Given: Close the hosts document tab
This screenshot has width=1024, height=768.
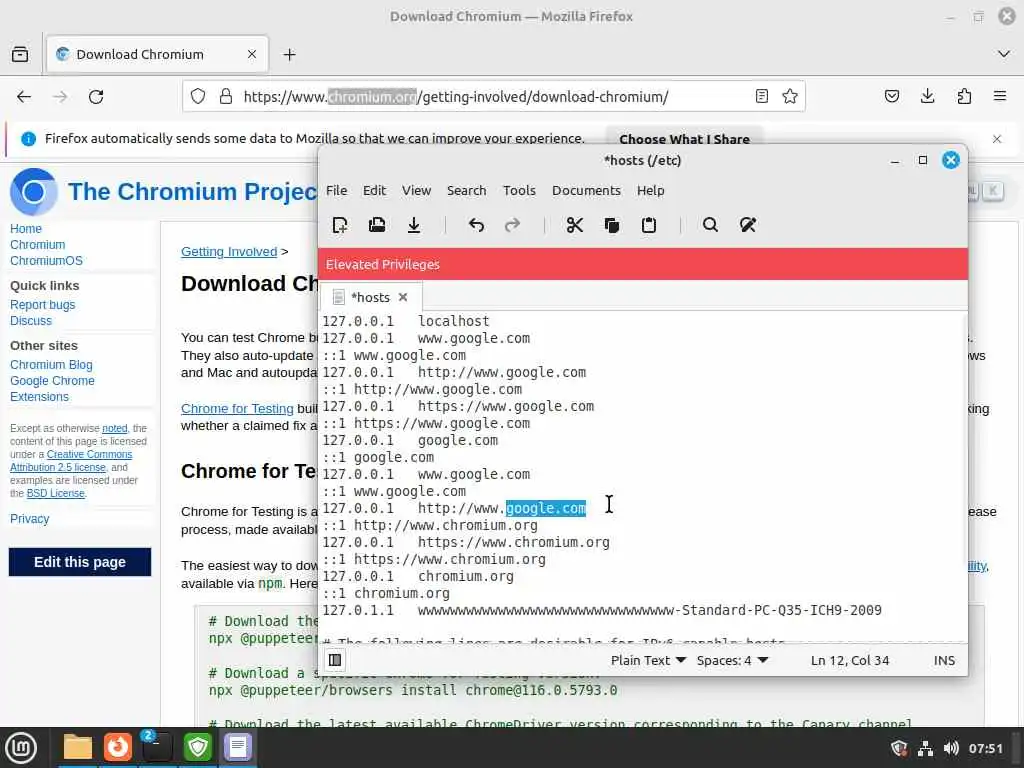Looking at the screenshot, I should point(403,297).
